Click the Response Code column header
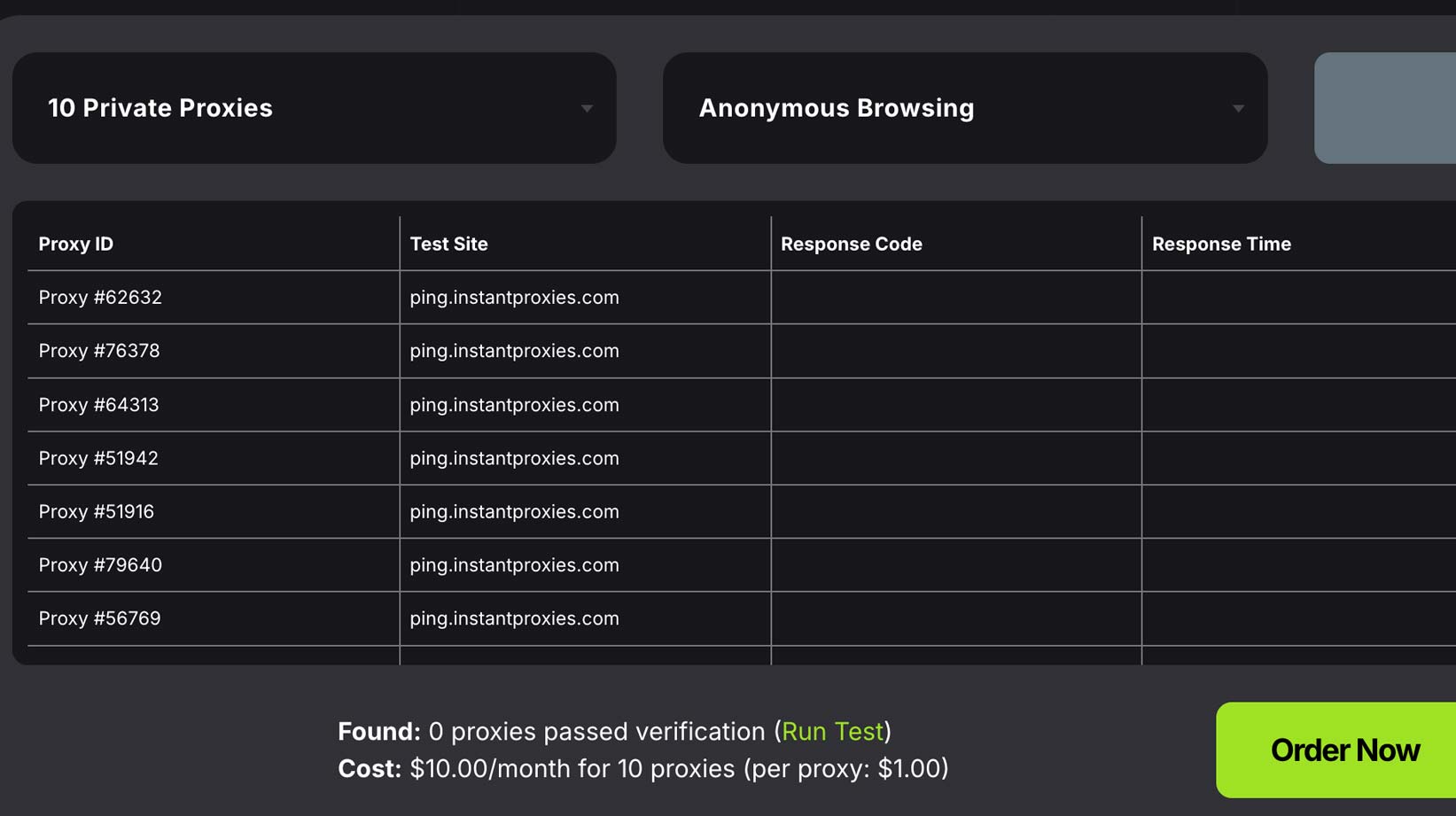 point(851,244)
